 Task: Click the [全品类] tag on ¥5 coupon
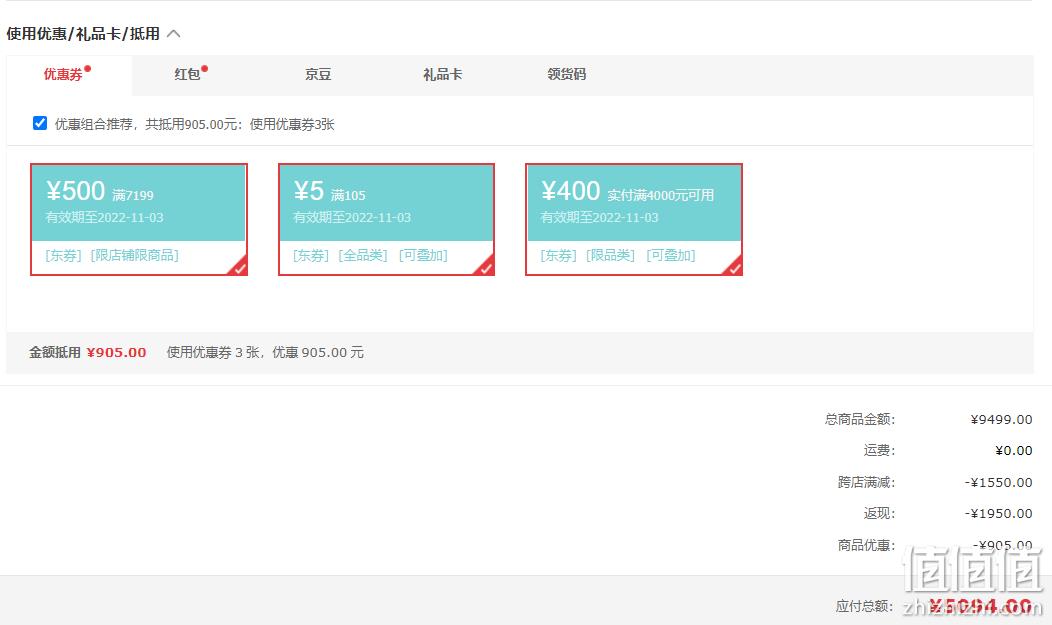click(x=363, y=255)
